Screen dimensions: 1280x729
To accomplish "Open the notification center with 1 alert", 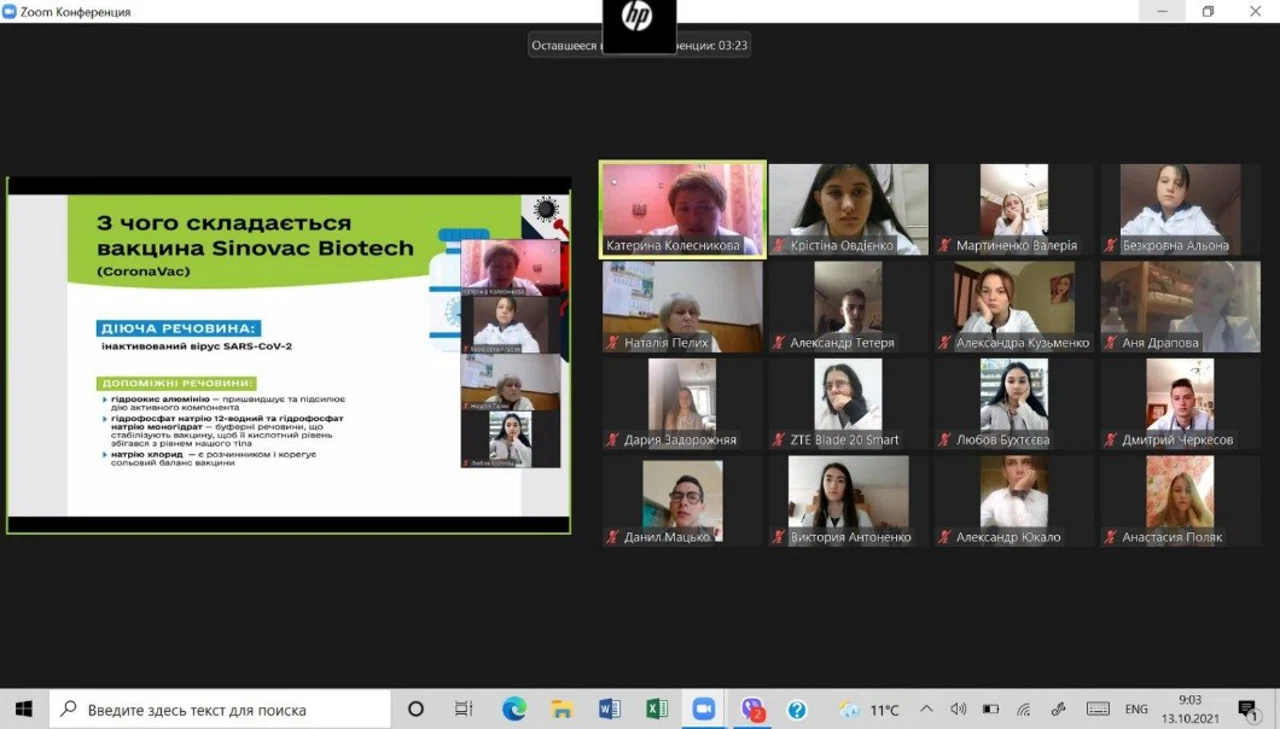I will (1248, 710).
